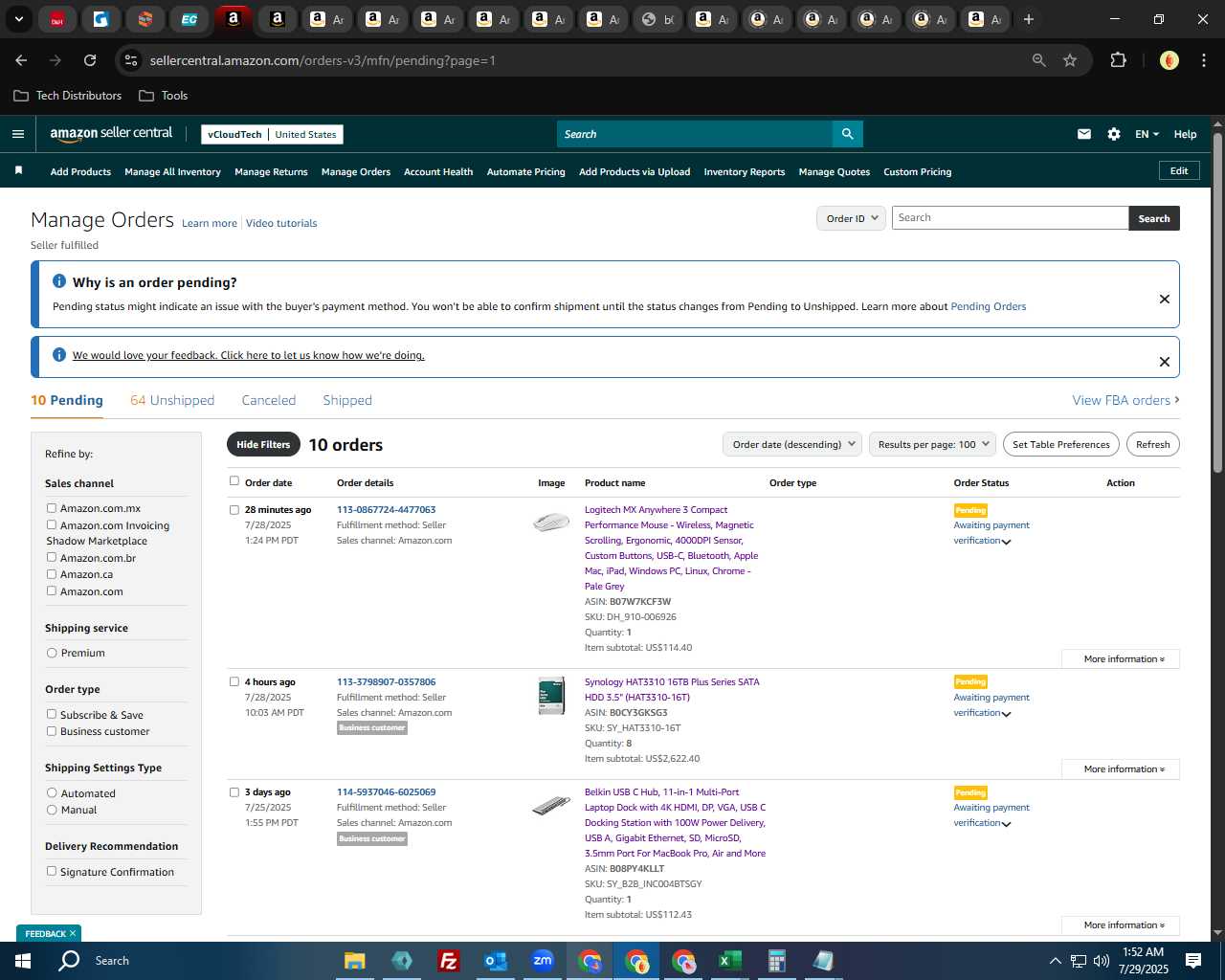Click the Belkin USB C Hub product image
Screen dimensions: 1225x980
[551, 806]
